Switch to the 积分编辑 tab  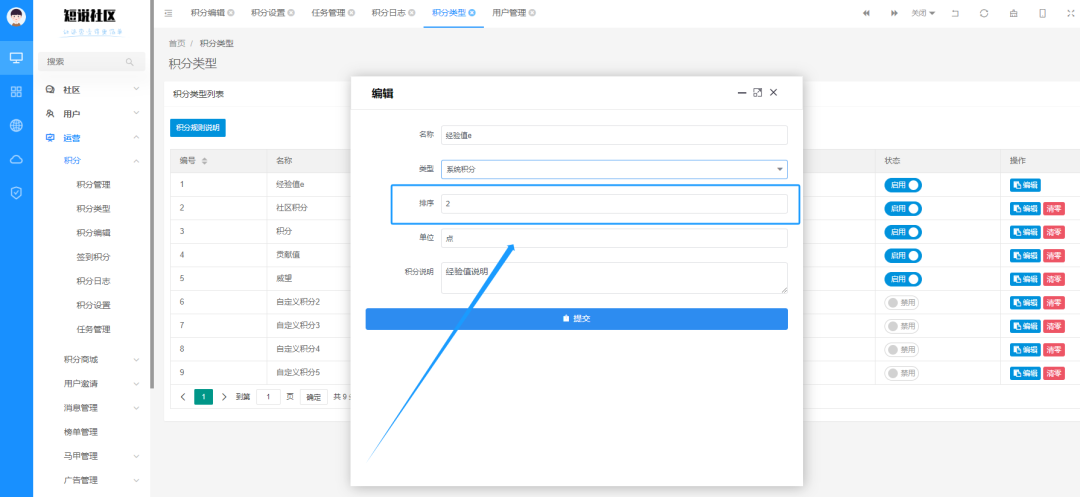[207, 13]
